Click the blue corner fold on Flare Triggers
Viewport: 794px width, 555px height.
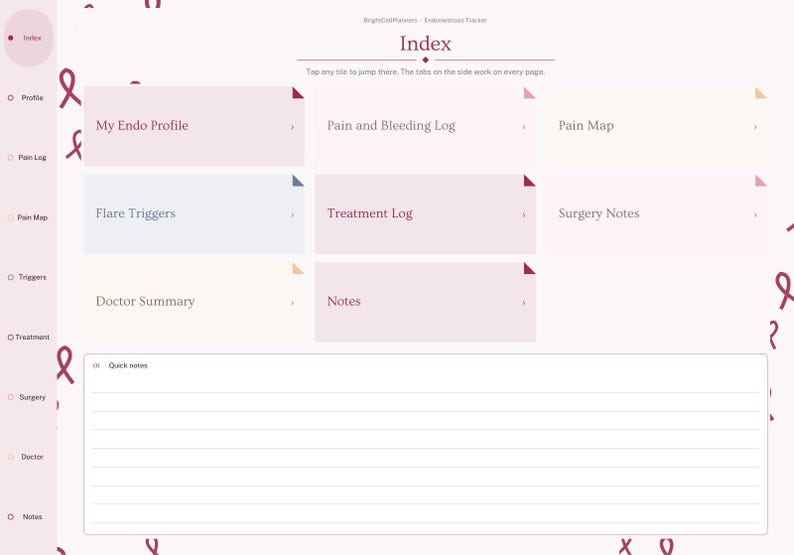tap(298, 181)
